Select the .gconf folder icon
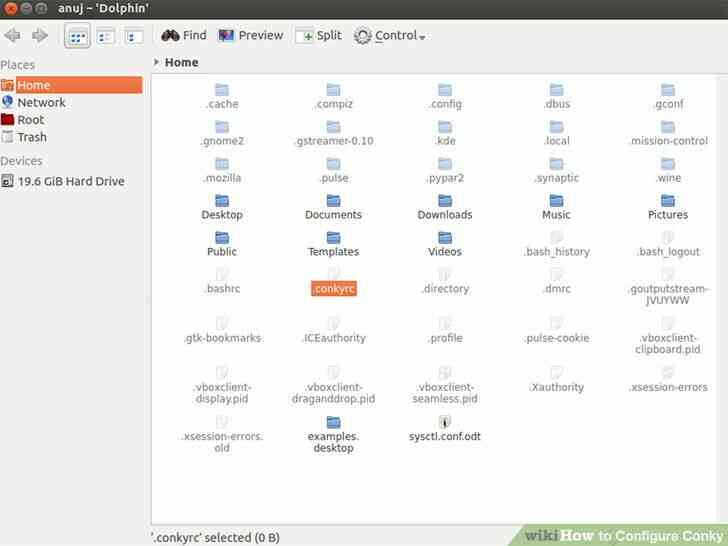 click(668, 90)
